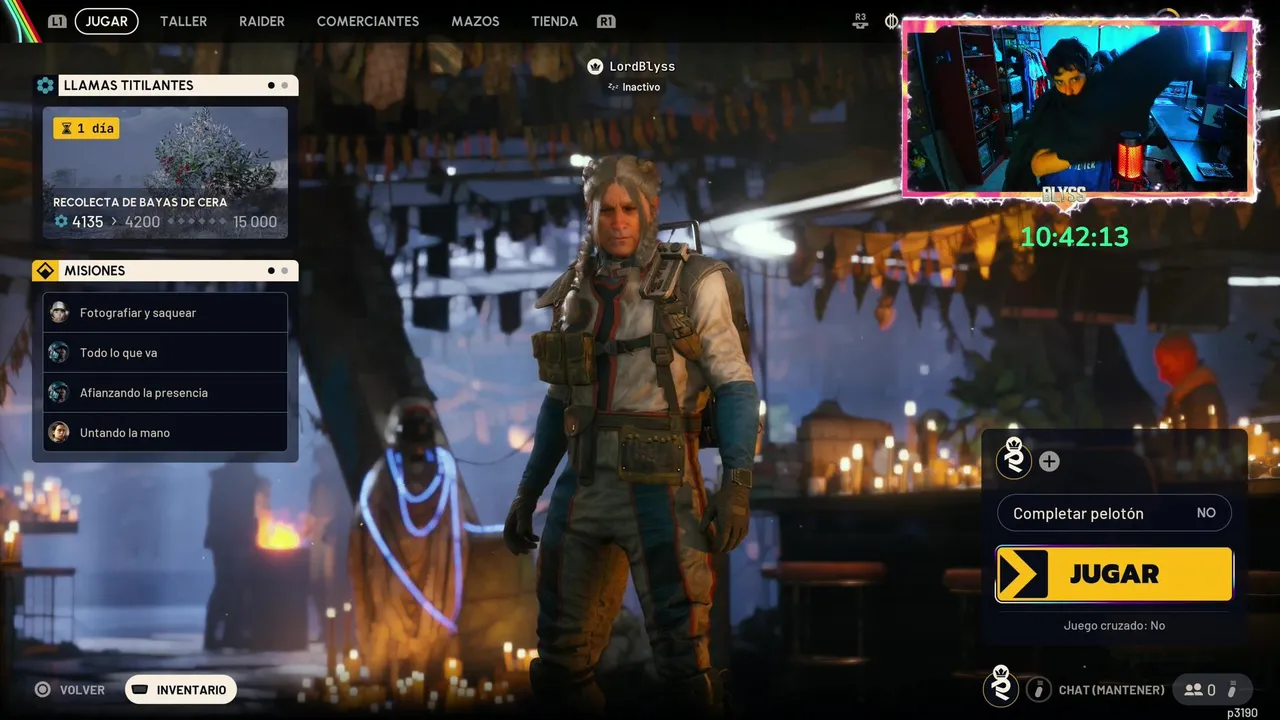The height and width of the screenshot is (720, 1280).
Task: Click the 15 000 goal value
Action: point(255,222)
